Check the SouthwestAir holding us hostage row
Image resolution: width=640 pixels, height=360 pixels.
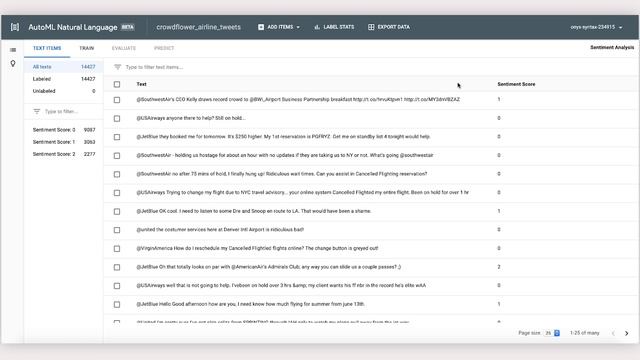click(117, 156)
